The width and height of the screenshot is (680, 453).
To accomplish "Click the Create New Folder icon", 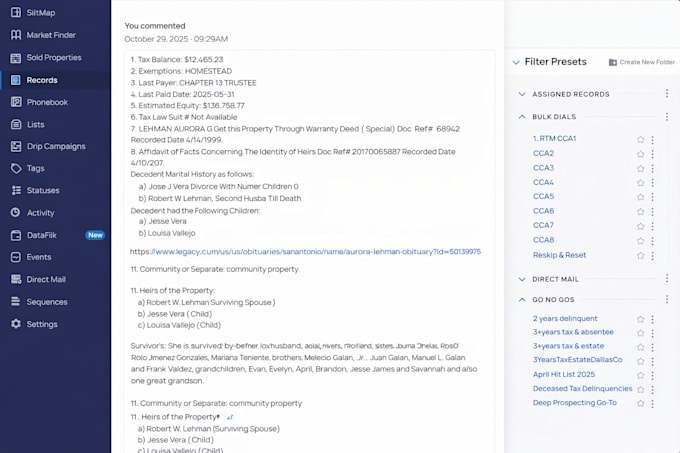I will (613, 62).
